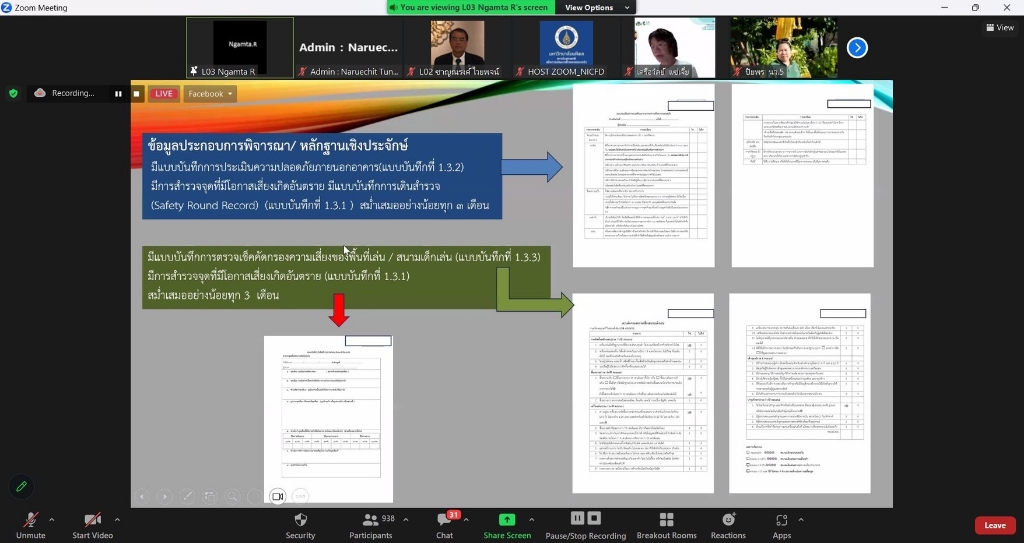The width and height of the screenshot is (1024, 543).
Task: Open Breakout Rooms
Action: (666, 525)
